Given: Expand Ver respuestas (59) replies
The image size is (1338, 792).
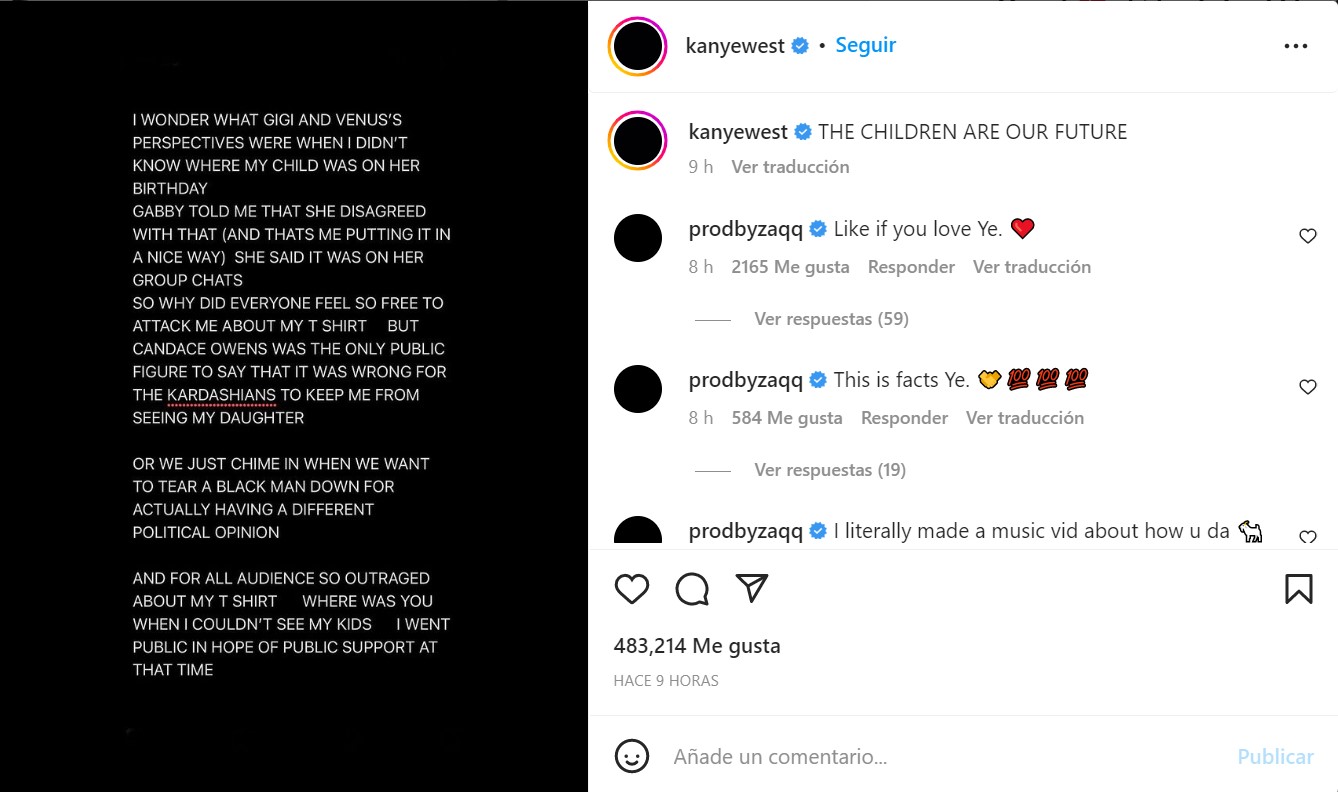Looking at the screenshot, I should (831, 319).
